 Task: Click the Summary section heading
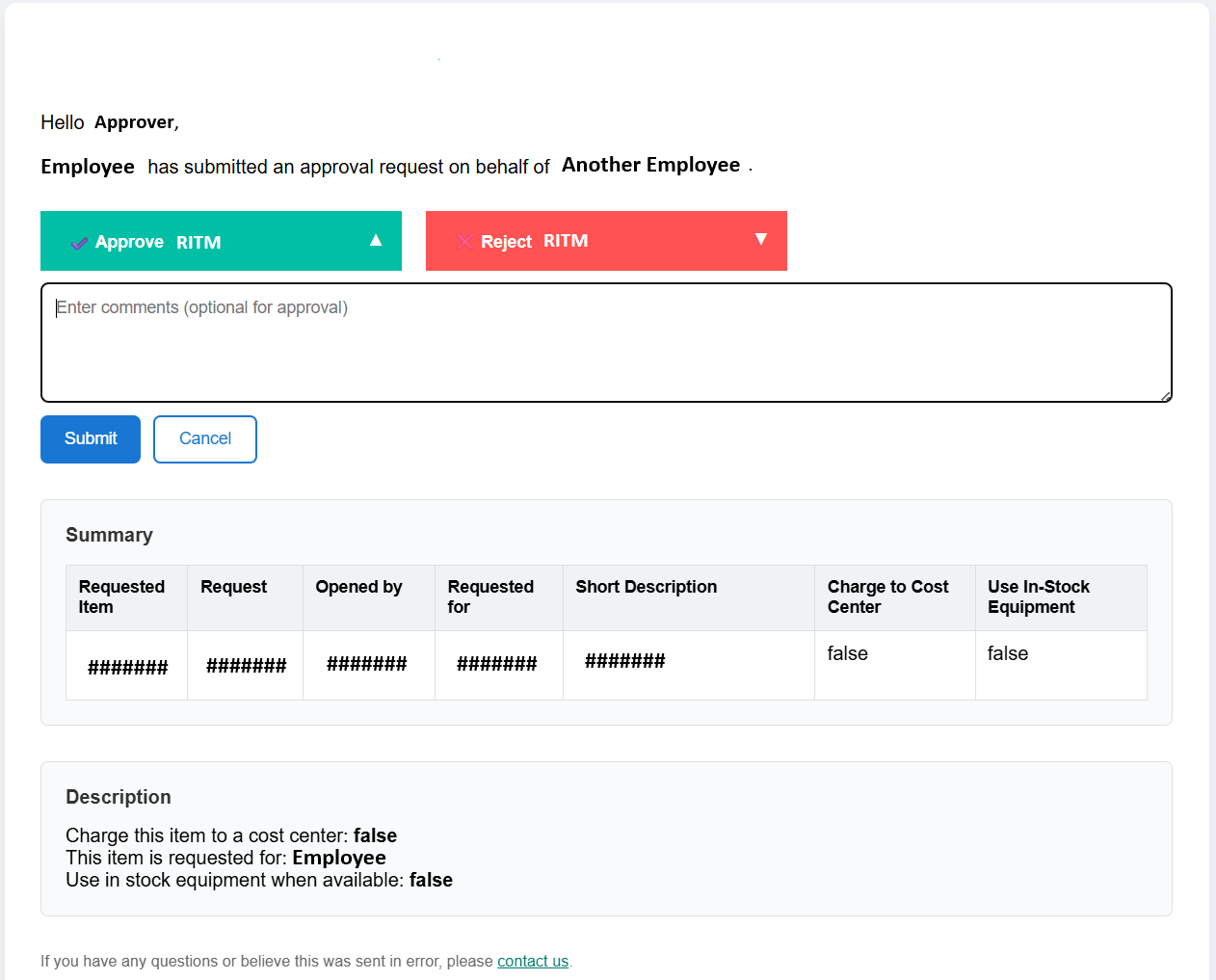[x=109, y=535]
